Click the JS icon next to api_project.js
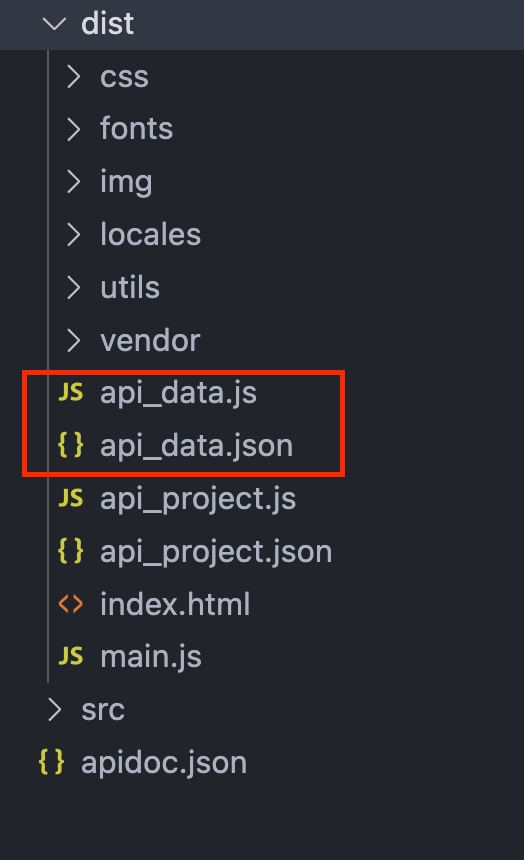524x860 pixels. click(x=71, y=498)
